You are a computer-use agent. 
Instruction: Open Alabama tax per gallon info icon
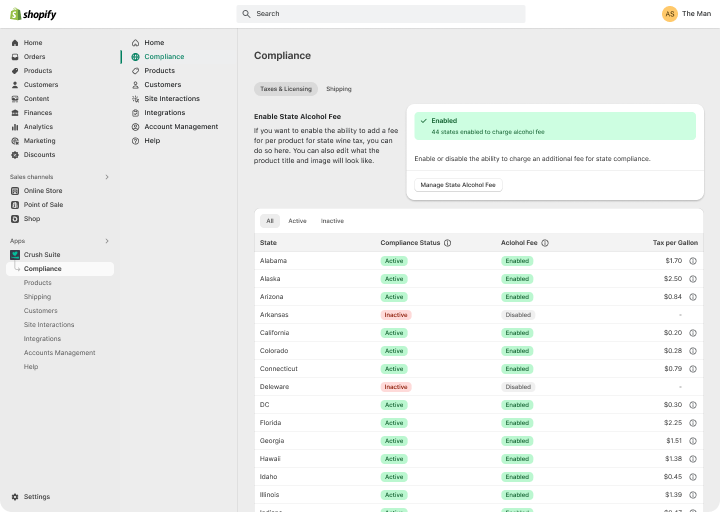coord(693,261)
